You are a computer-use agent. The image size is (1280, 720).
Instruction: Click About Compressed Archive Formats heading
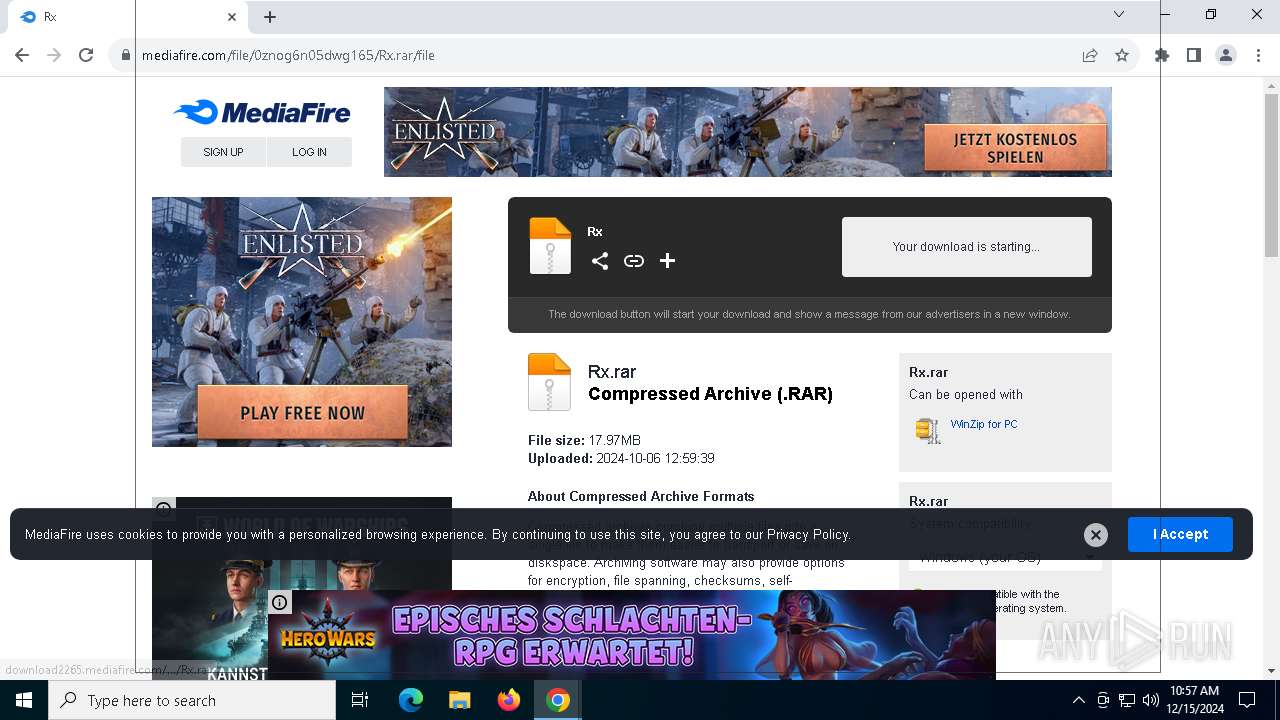(x=641, y=496)
